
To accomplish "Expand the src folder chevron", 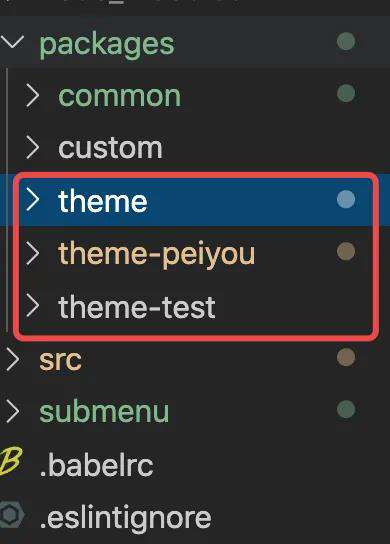I will coord(13,359).
